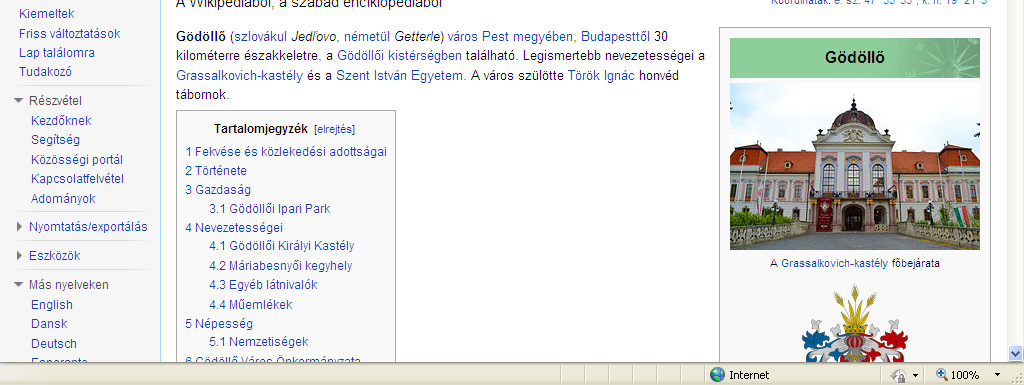The image size is (1024, 385).
Task: Open the Kiemeltek sidebar link
Action: click(x=47, y=14)
